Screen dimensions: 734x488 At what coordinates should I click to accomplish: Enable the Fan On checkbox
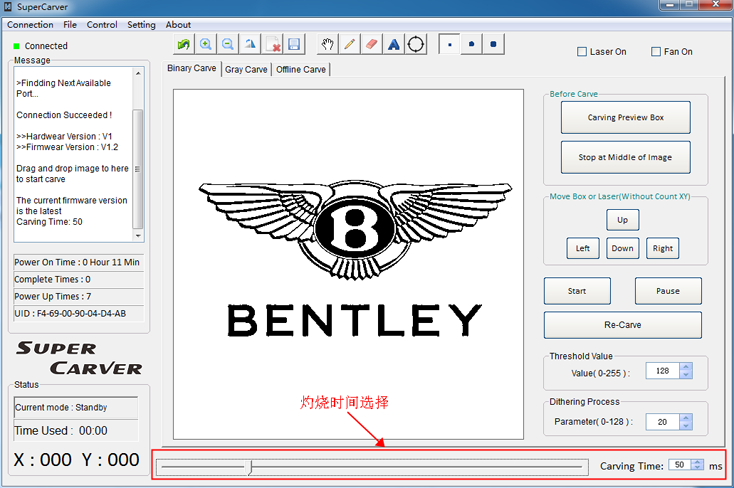pos(656,52)
